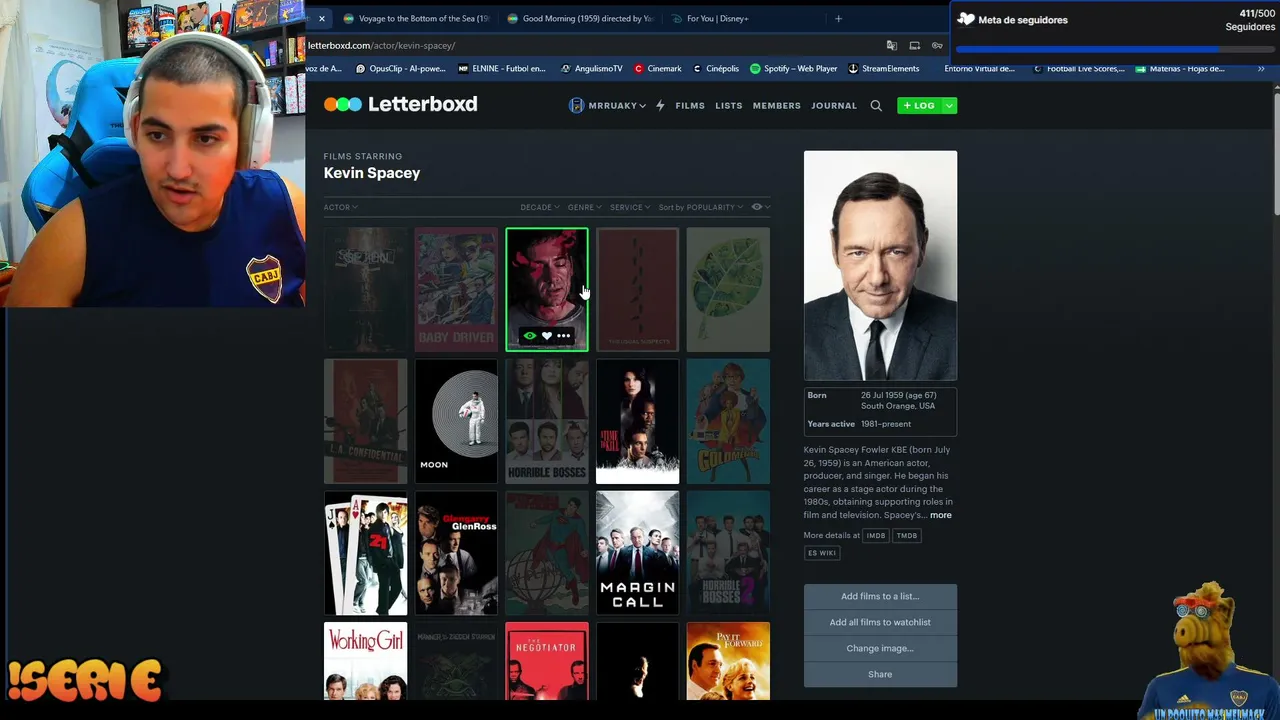1280x720 pixels.
Task: Open the ES WIKI link
Action: coord(822,553)
